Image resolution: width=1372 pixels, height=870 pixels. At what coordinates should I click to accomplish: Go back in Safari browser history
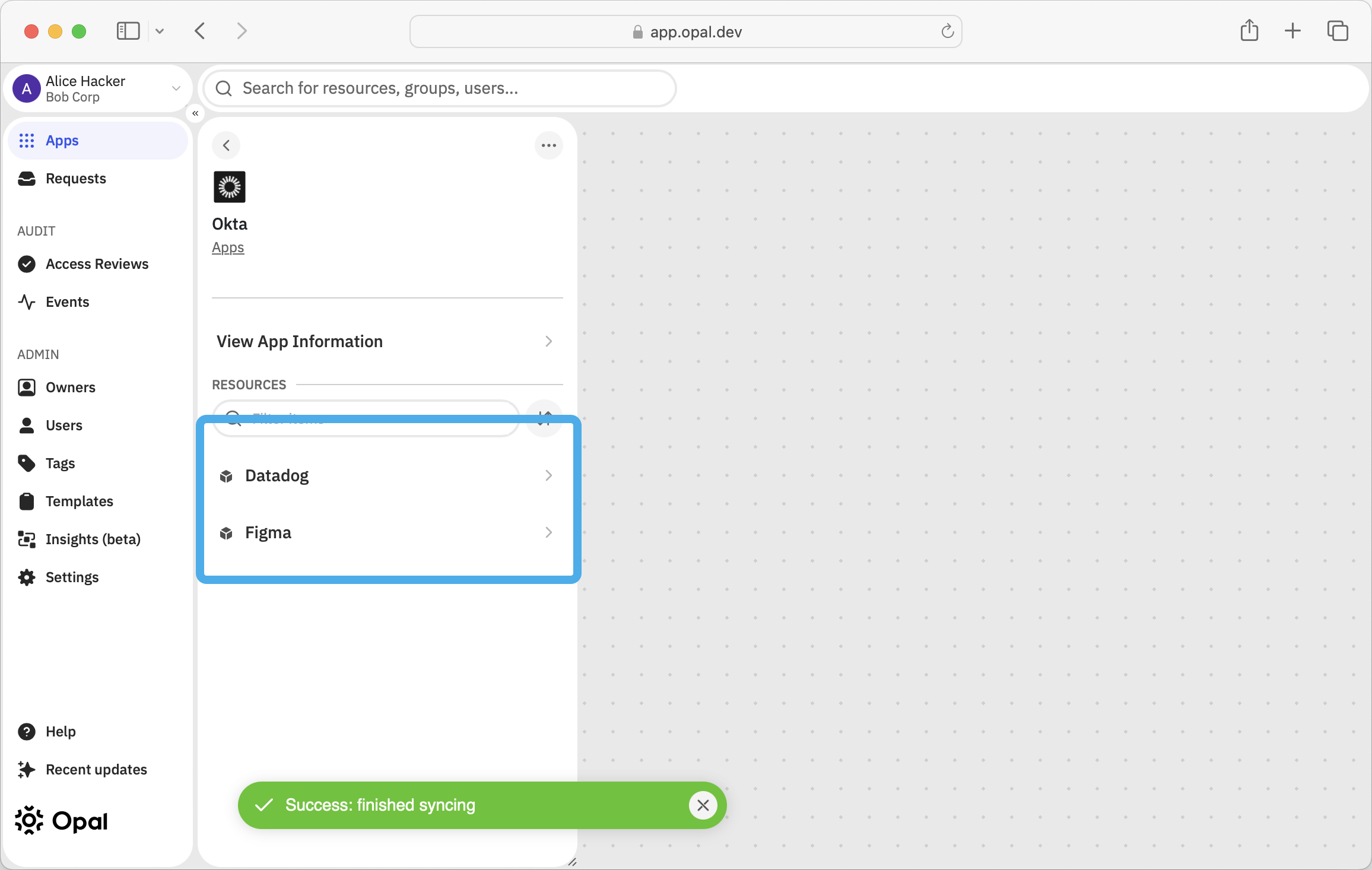[x=200, y=31]
